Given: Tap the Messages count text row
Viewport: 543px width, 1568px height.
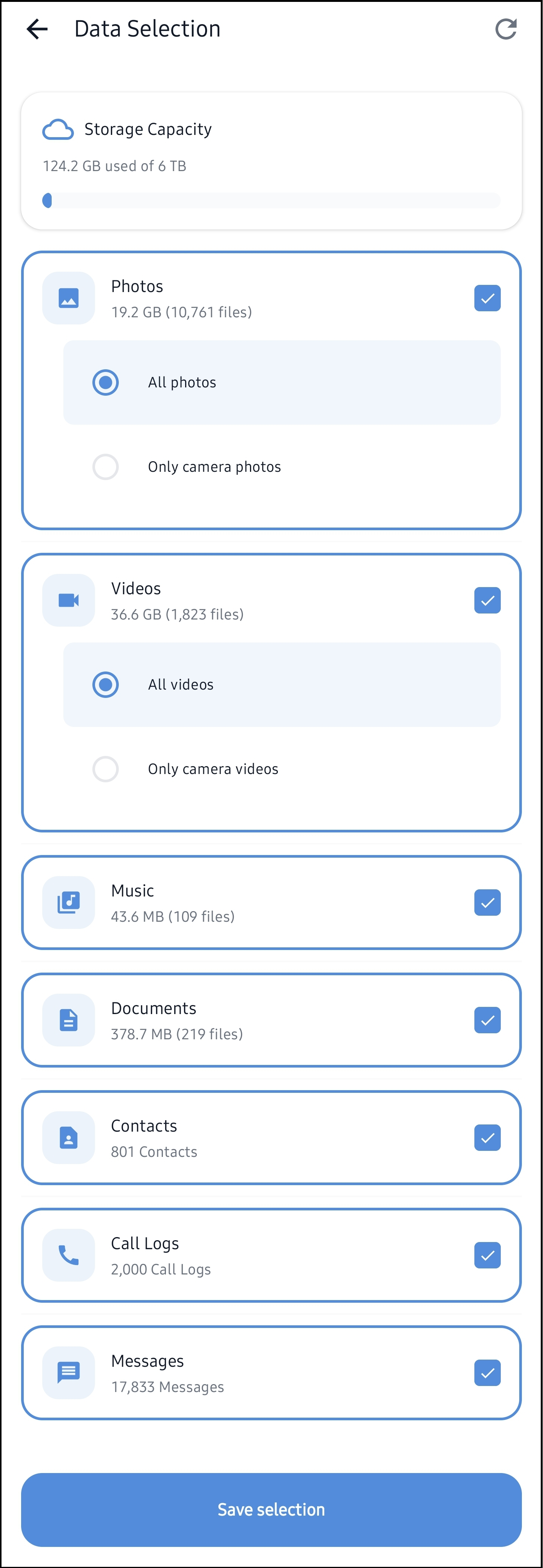Looking at the screenshot, I should [x=167, y=1387].
